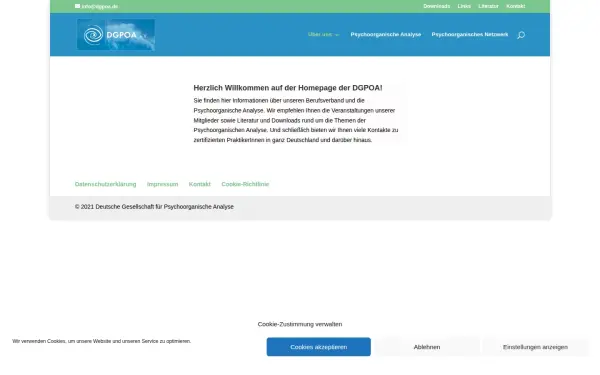Expand the Über uns dropdown menu

coord(323,34)
